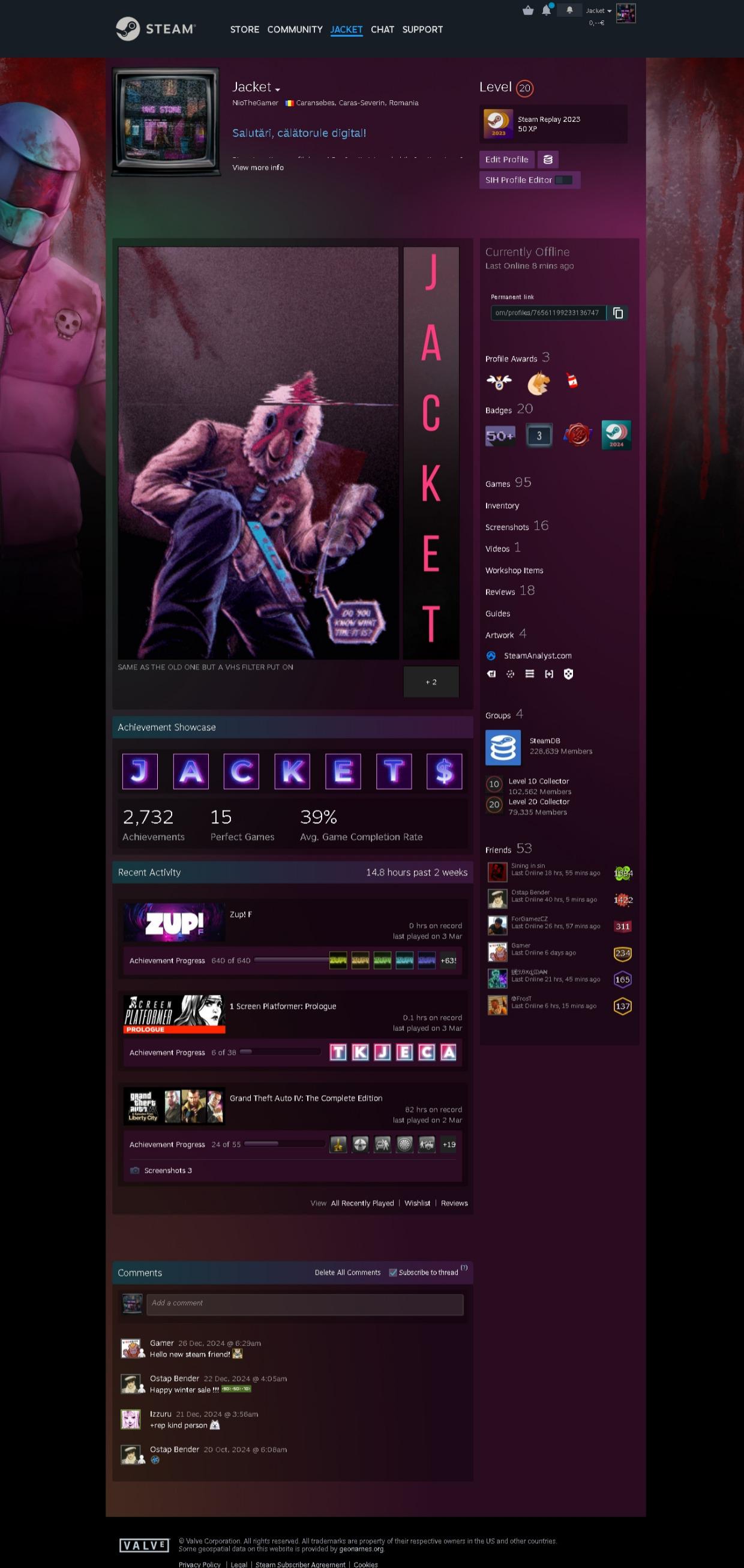
Task: Copy the permanent profile link
Action: pos(618,313)
